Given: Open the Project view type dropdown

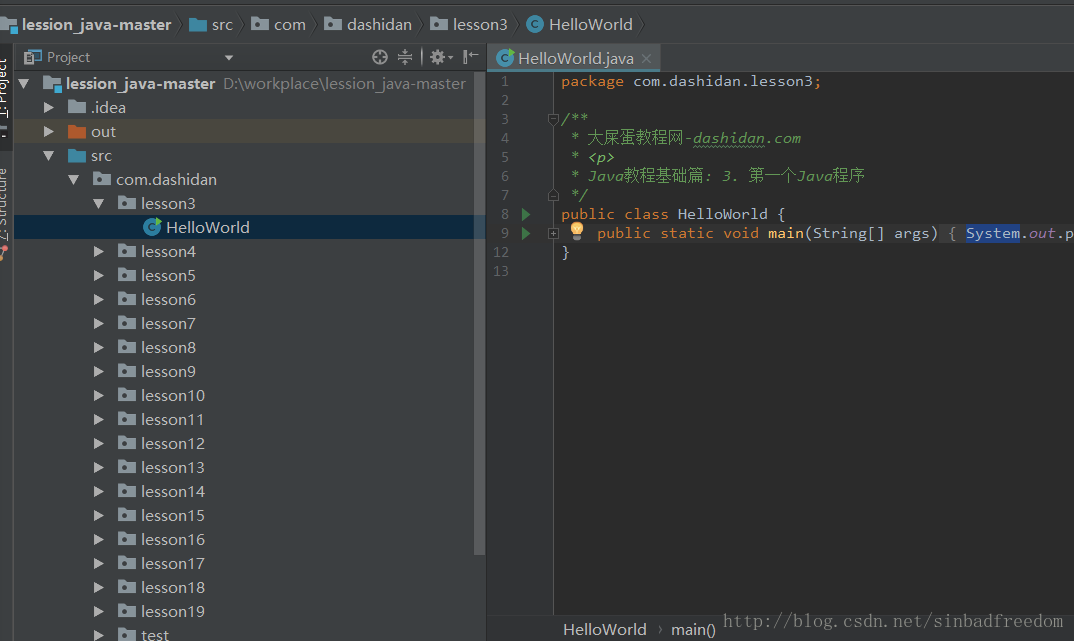Looking at the screenshot, I should click(x=229, y=58).
